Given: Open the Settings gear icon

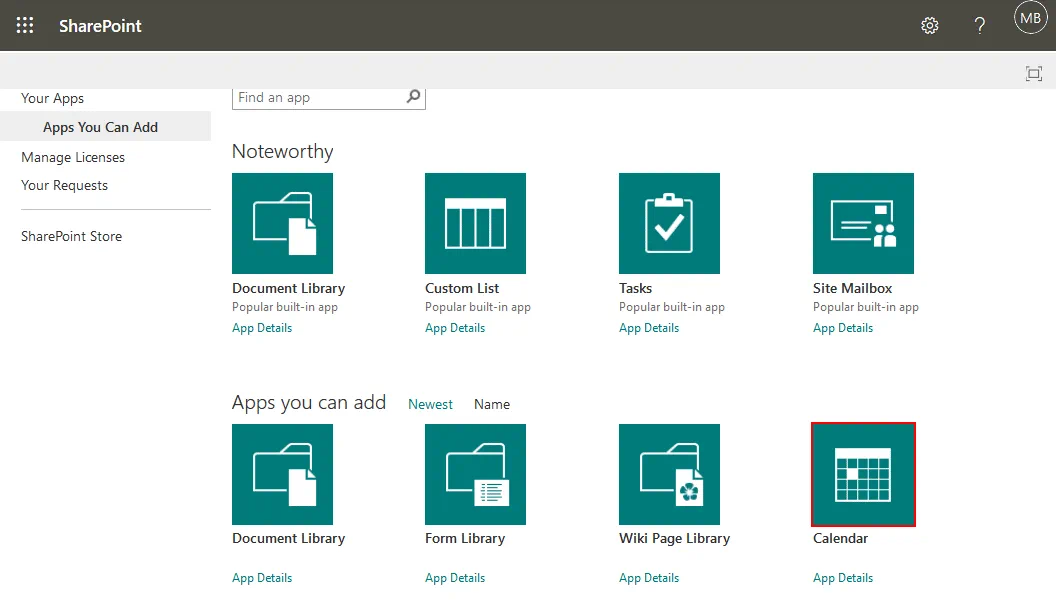Looking at the screenshot, I should [x=929, y=26].
